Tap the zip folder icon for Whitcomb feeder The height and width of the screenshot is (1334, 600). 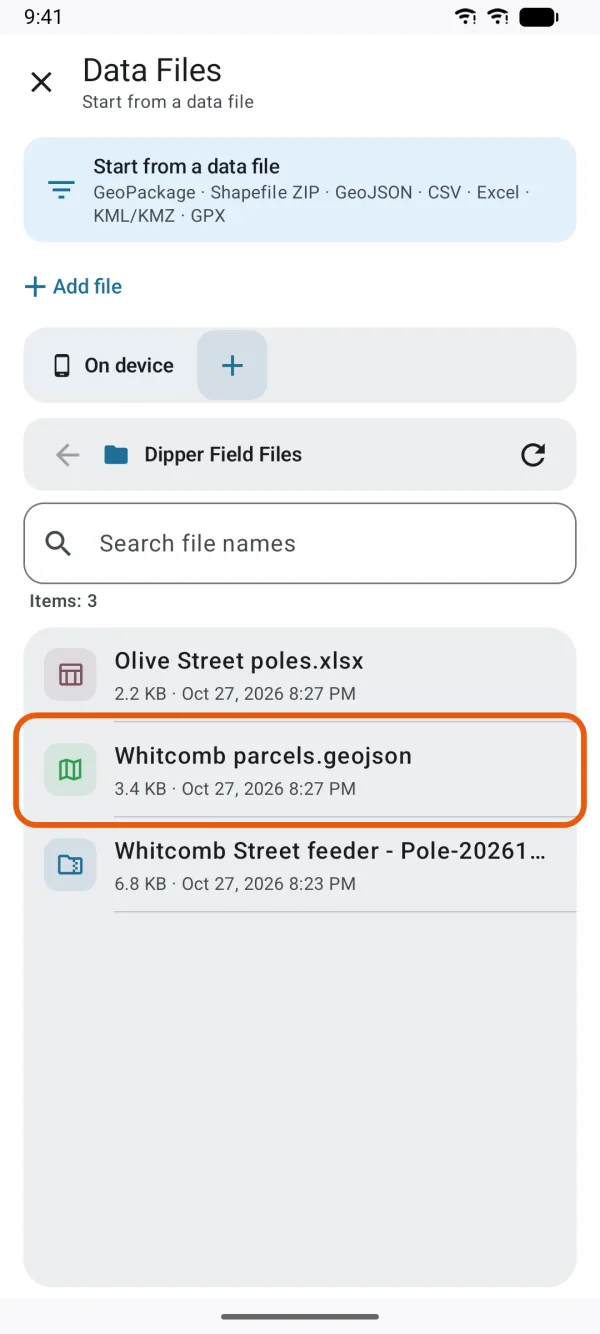pyautogui.click(x=70, y=865)
